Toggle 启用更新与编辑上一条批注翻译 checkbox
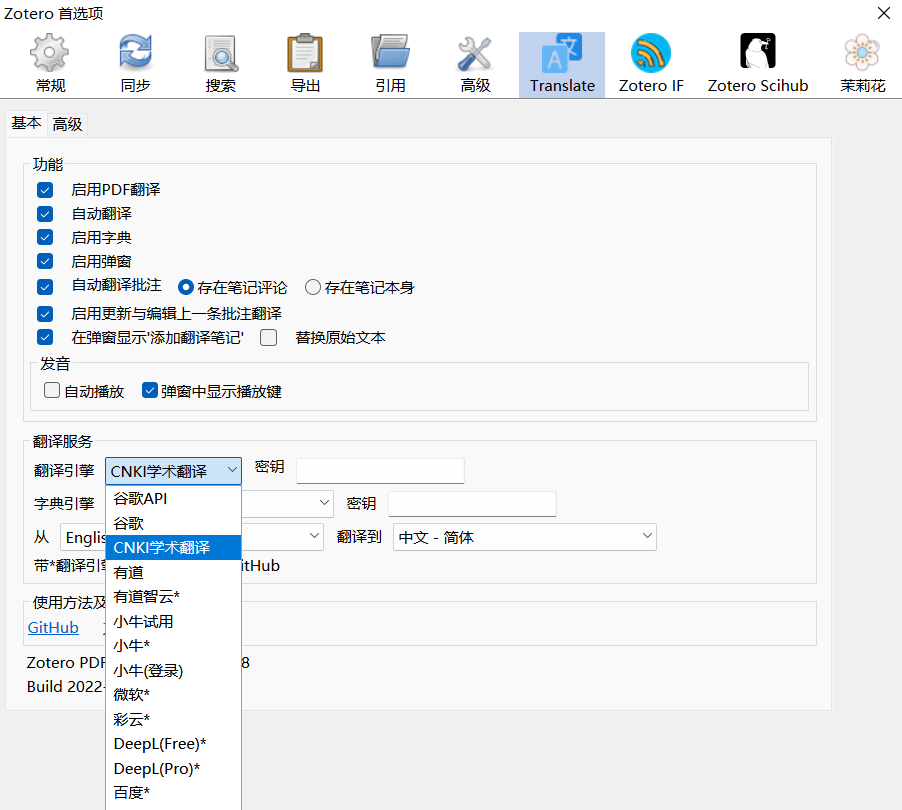 (x=45, y=314)
